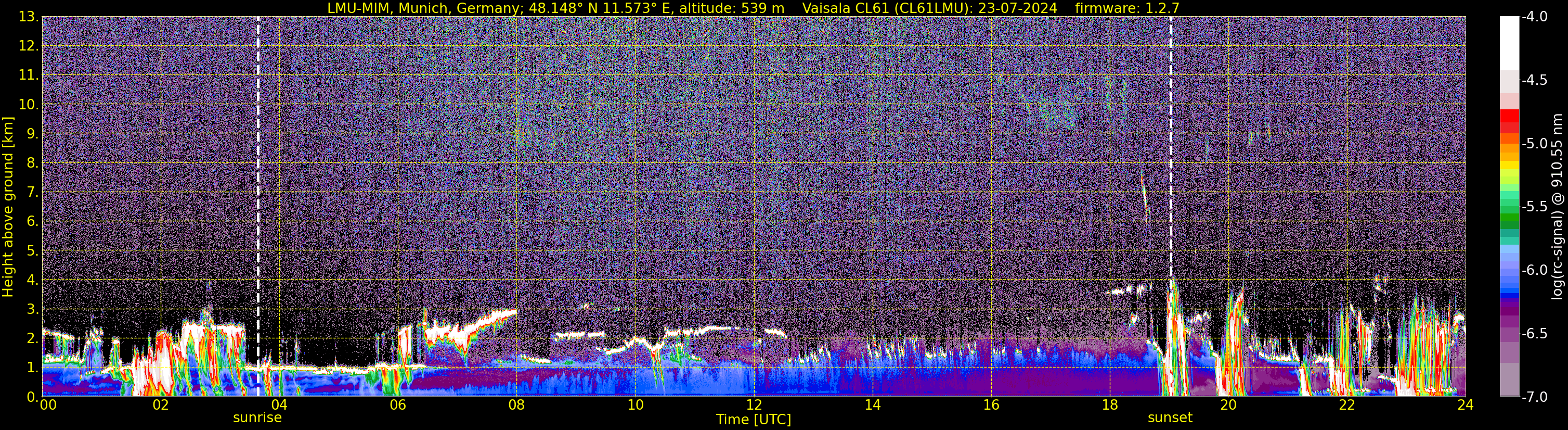Click the '12' time axis tick label
1568x430 pixels.
[x=754, y=405]
